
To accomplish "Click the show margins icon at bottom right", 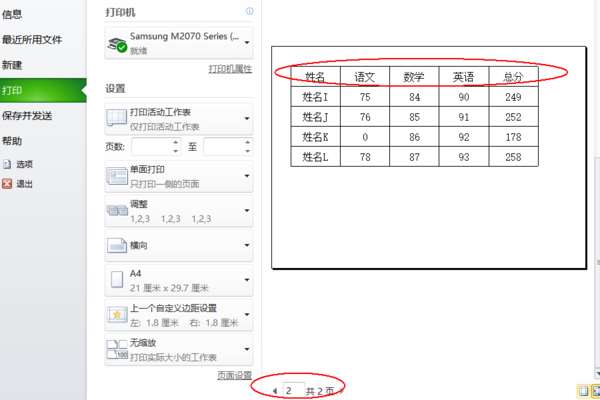I will click(x=583, y=391).
